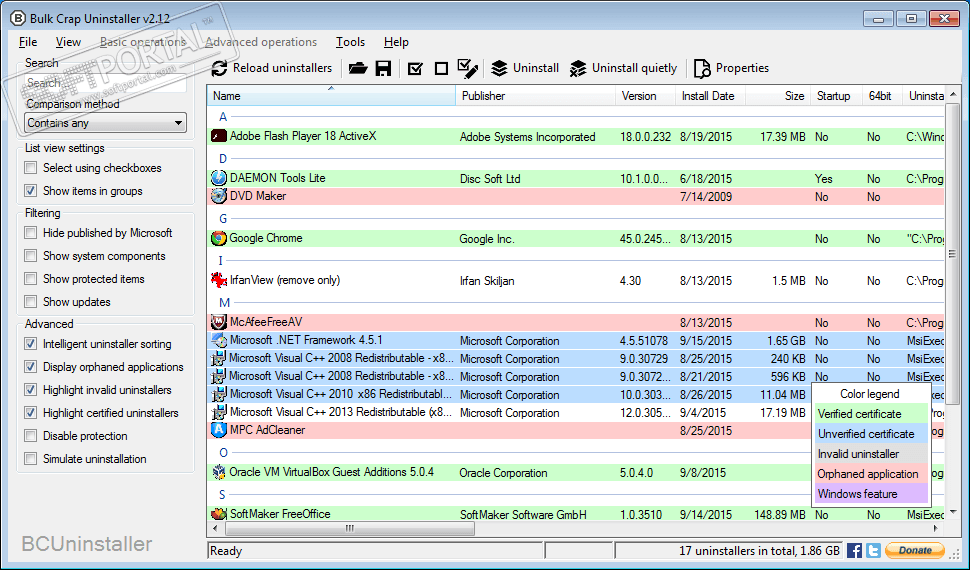Open the Facebook link icon

854,550
